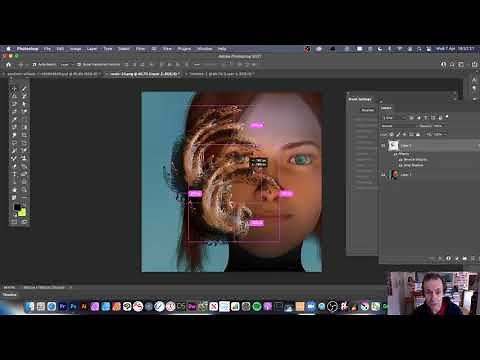Toggle Show Transform Controls checkbox
Screen dimensions: 480x360
(79, 64)
